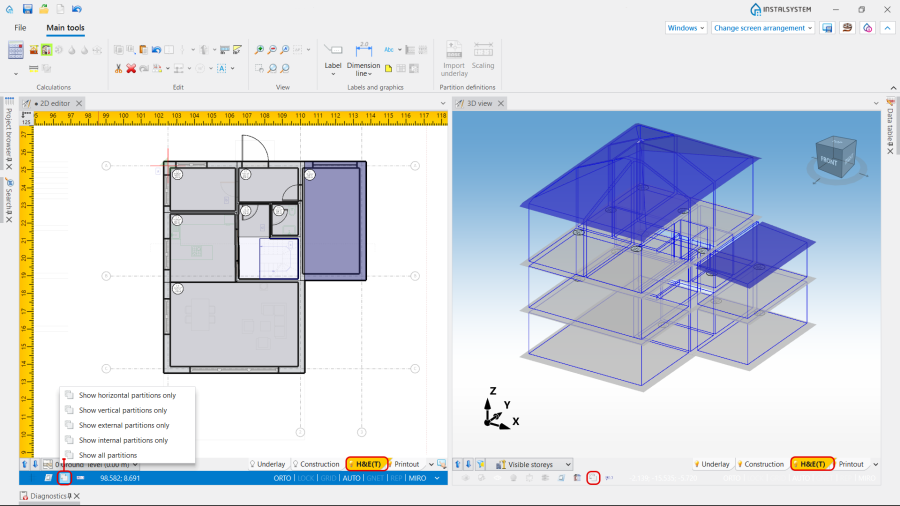This screenshot has width=900, height=506.
Task: Toggle MIRO mode in 2D editor status bar
Action: pyautogui.click(x=417, y=478)
